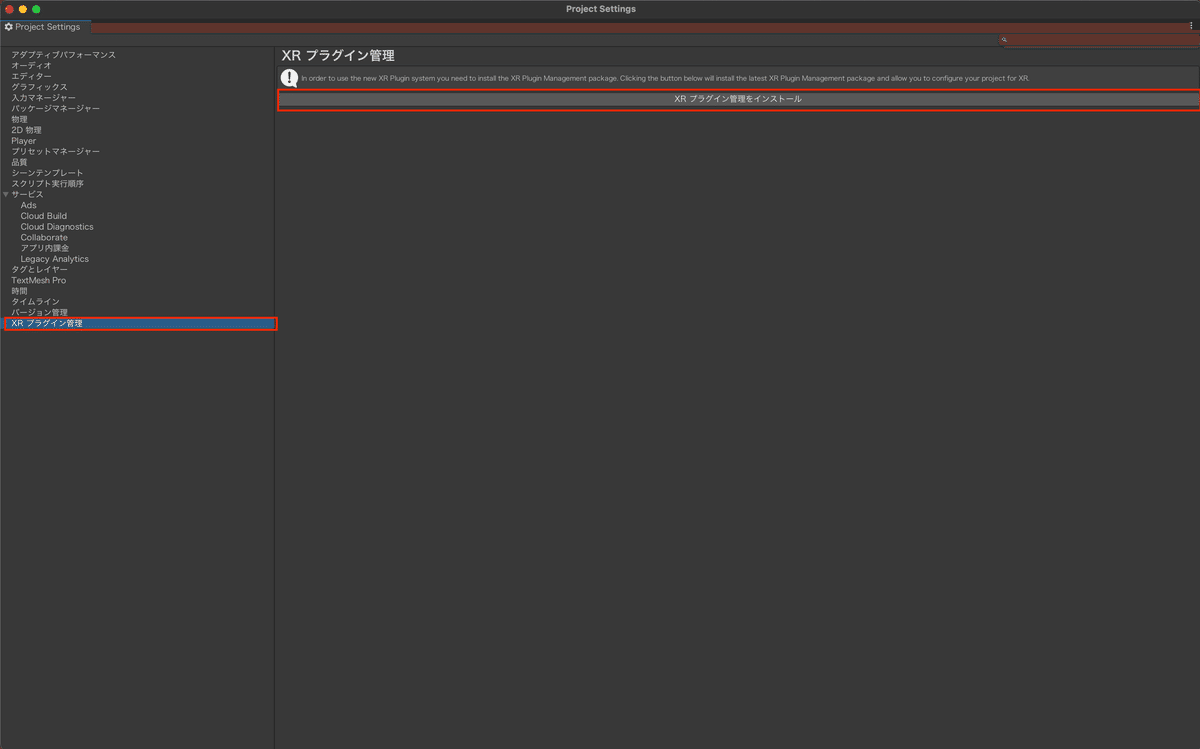The height and width of the screenshot is (749, 1200).
Task: Click the search magnifier icon
Action: [1006, 41]
